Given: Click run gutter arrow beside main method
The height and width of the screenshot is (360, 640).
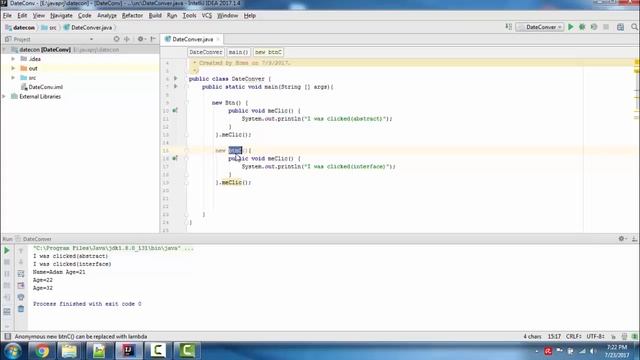Looking at the screenshot, I should (176, 87).
